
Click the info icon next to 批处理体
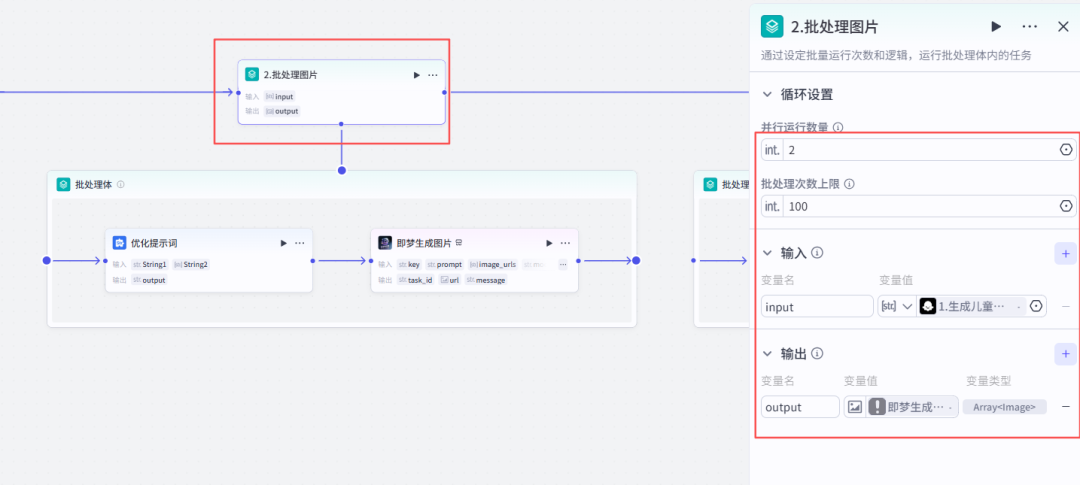coord(121,185)
